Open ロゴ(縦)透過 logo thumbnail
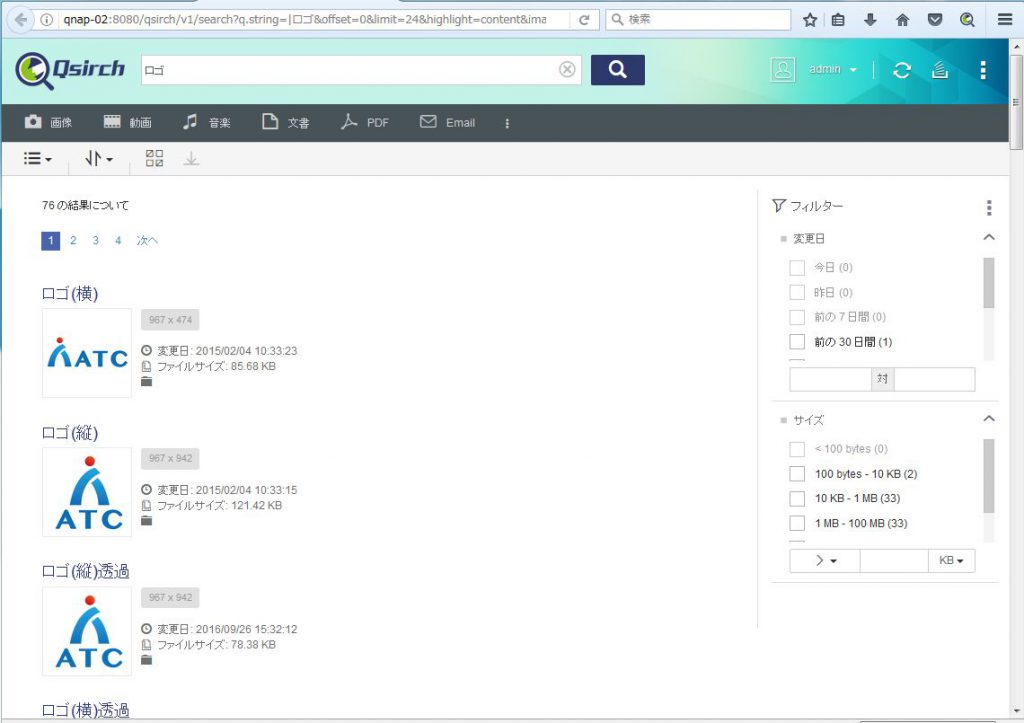Viewport: 1024px width, 723px height. tap(87, 631)
